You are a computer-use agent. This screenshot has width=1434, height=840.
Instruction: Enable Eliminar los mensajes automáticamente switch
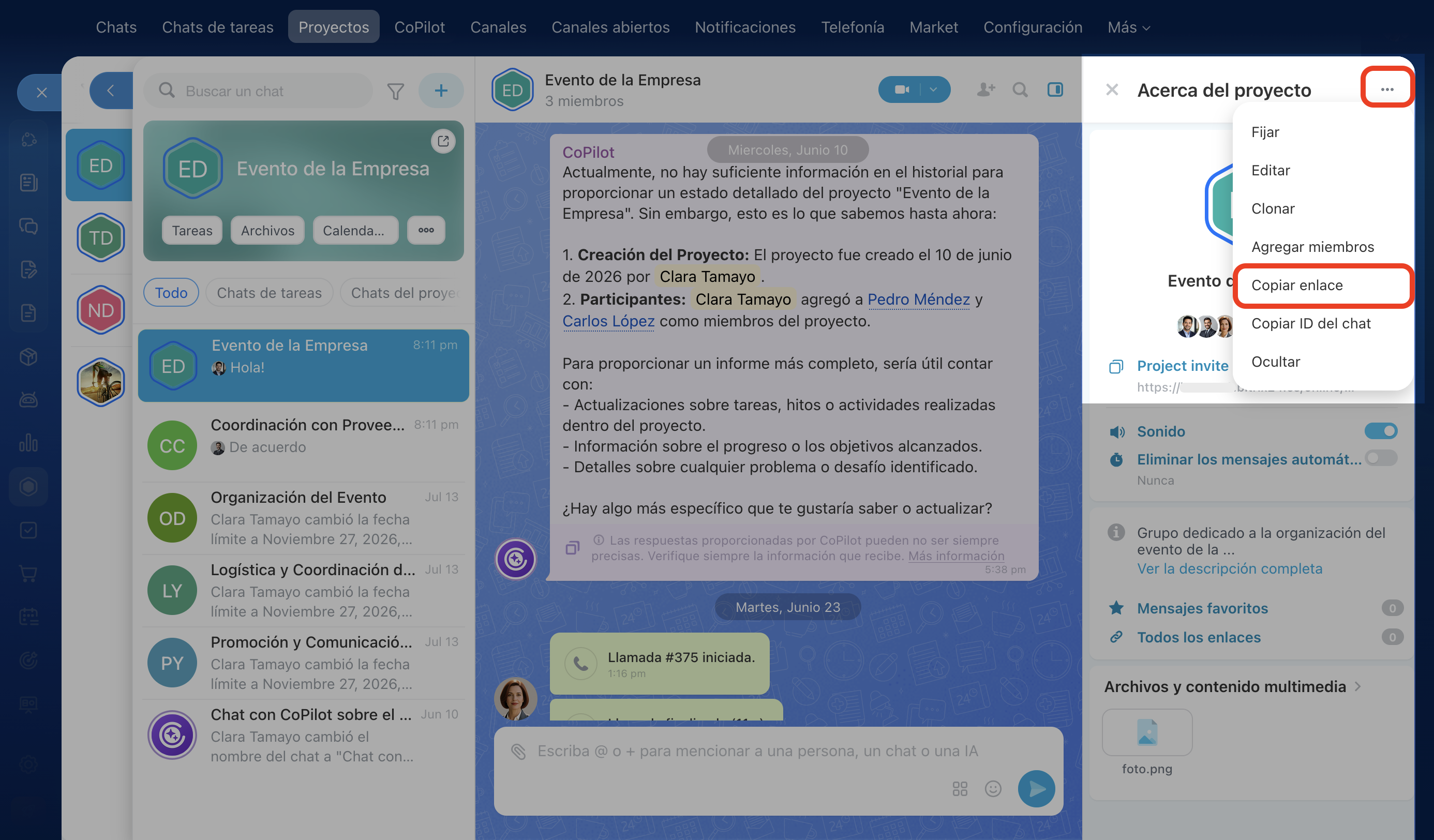tap(1381, 458)
